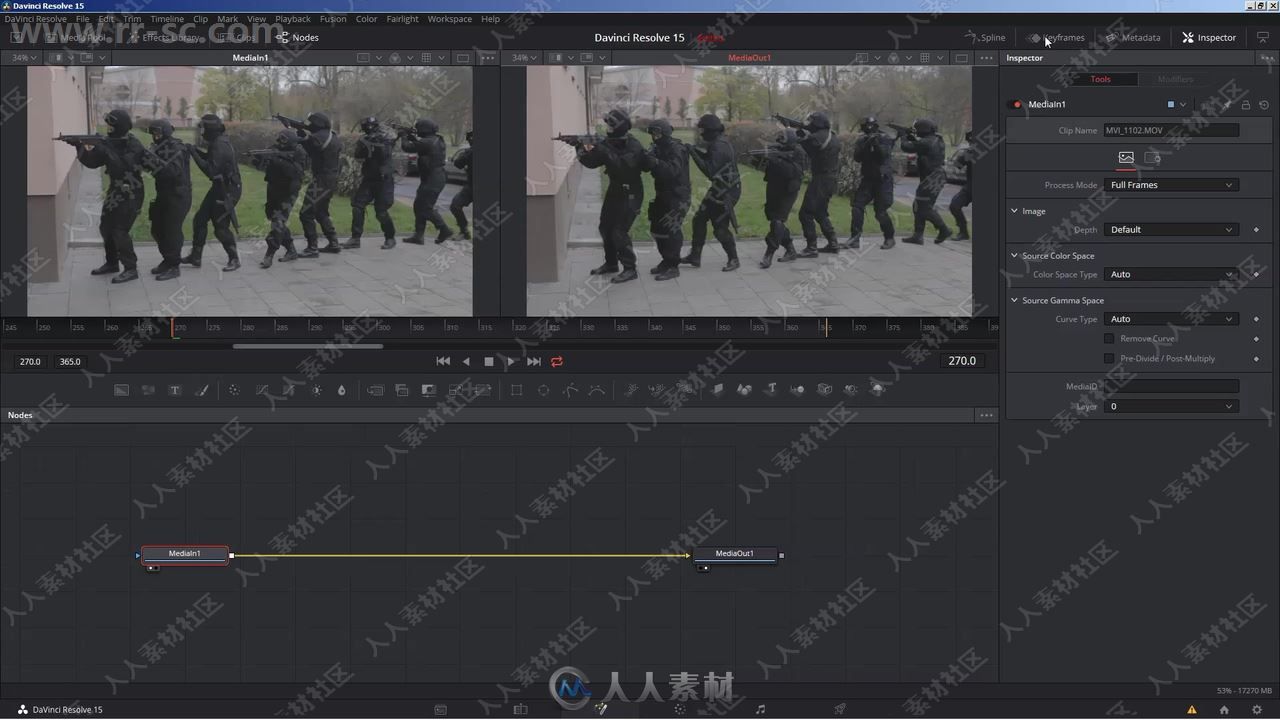Add a 3D Text node (T icon)
The image size is (1280, 720).
pos(772,389)
